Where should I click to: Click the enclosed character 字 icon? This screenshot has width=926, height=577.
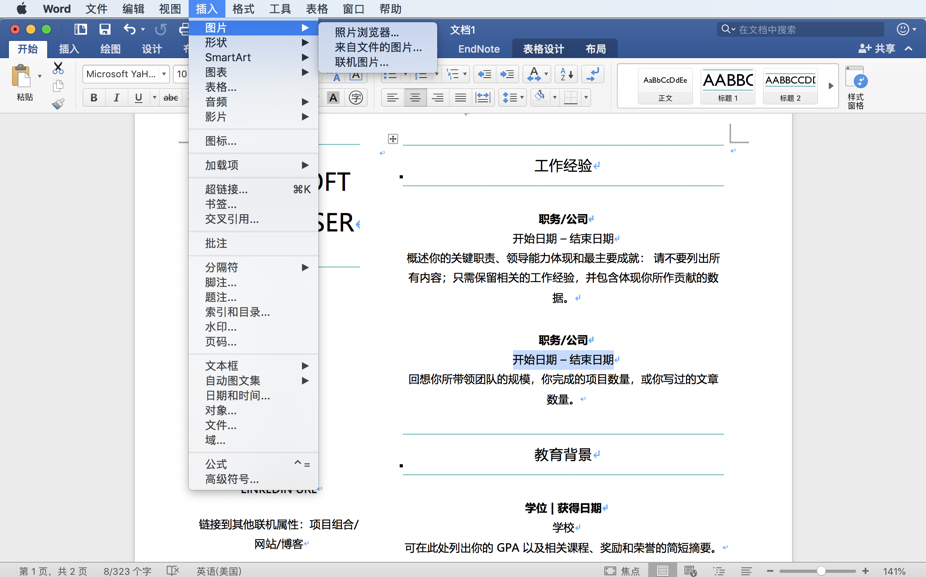pos(356,97)
